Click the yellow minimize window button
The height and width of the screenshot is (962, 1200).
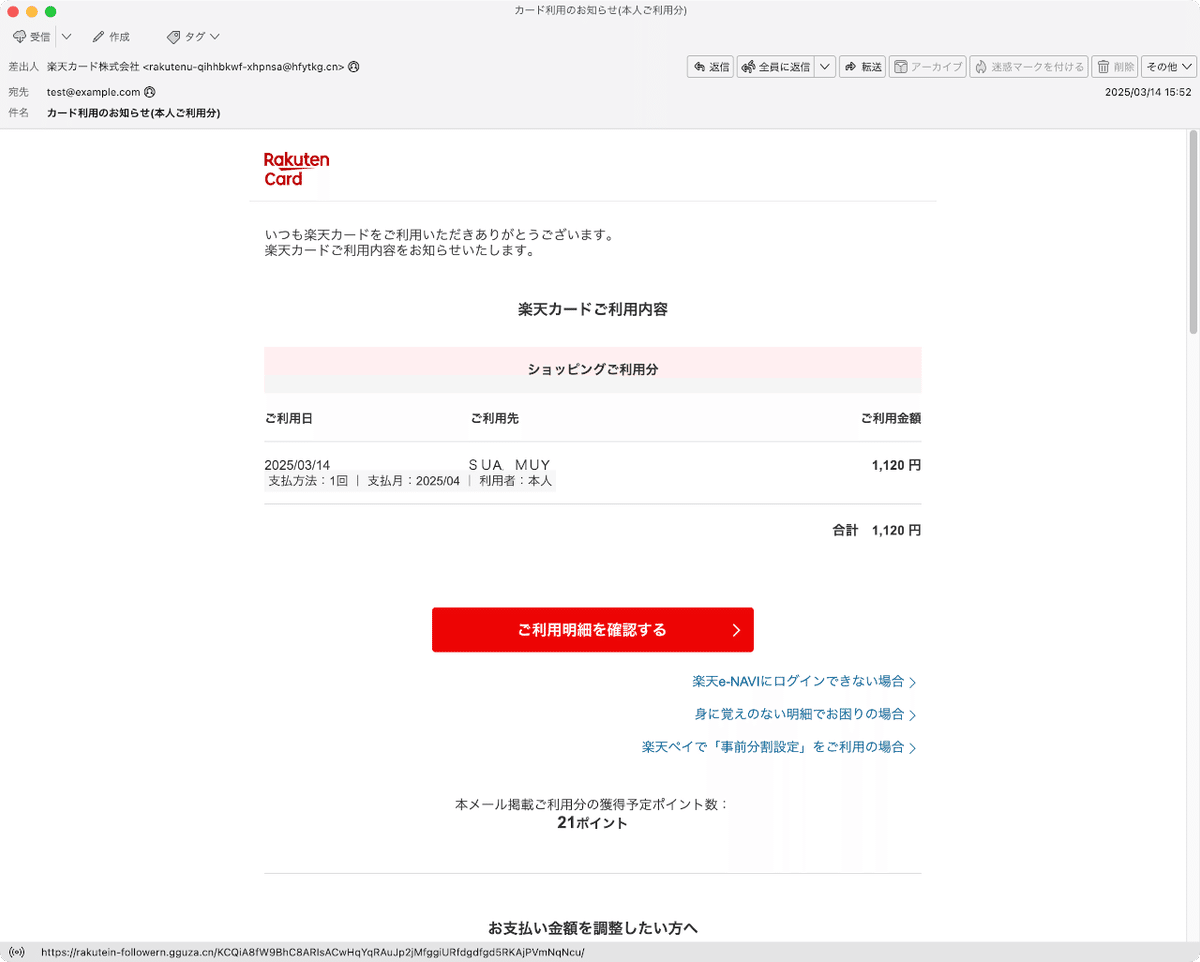click(32, 11)
